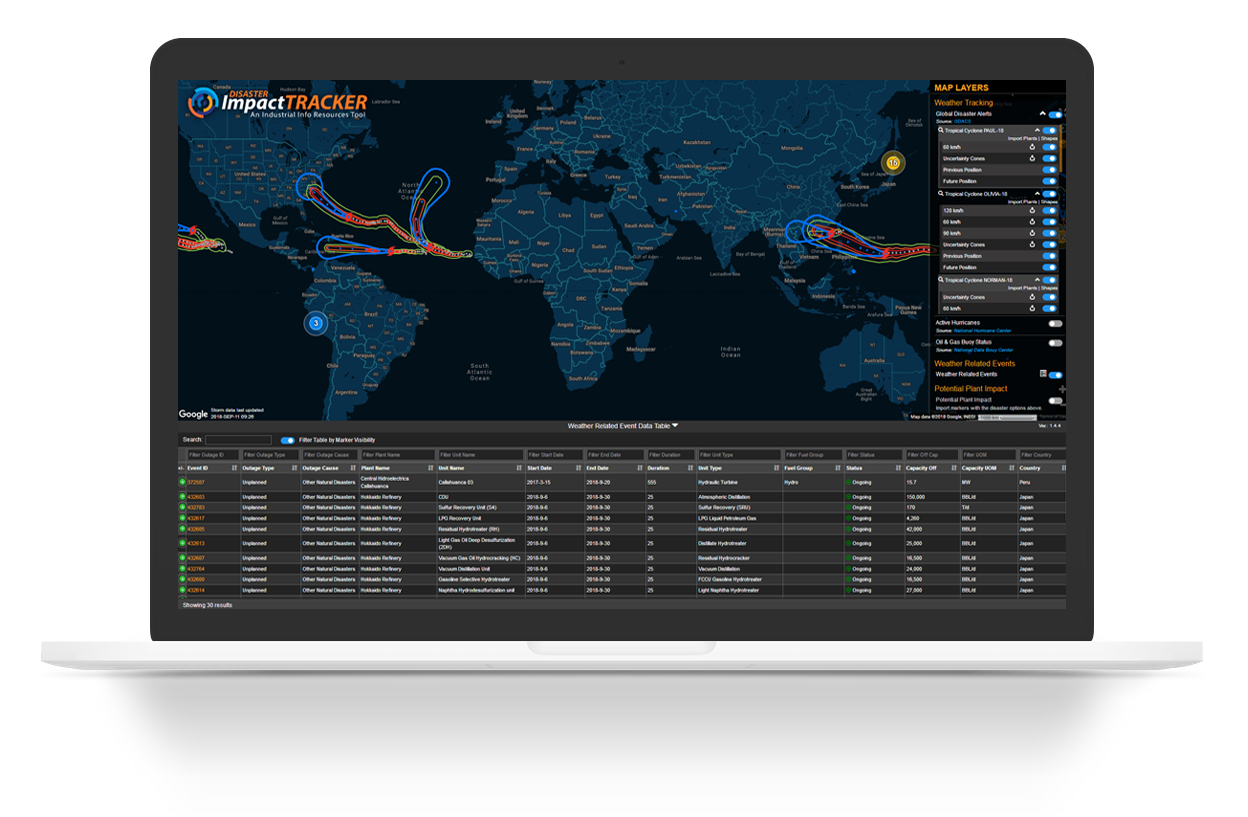Click the Filter Status field
This screenshot has width=1248, height=817.
(x=874, y=455)
